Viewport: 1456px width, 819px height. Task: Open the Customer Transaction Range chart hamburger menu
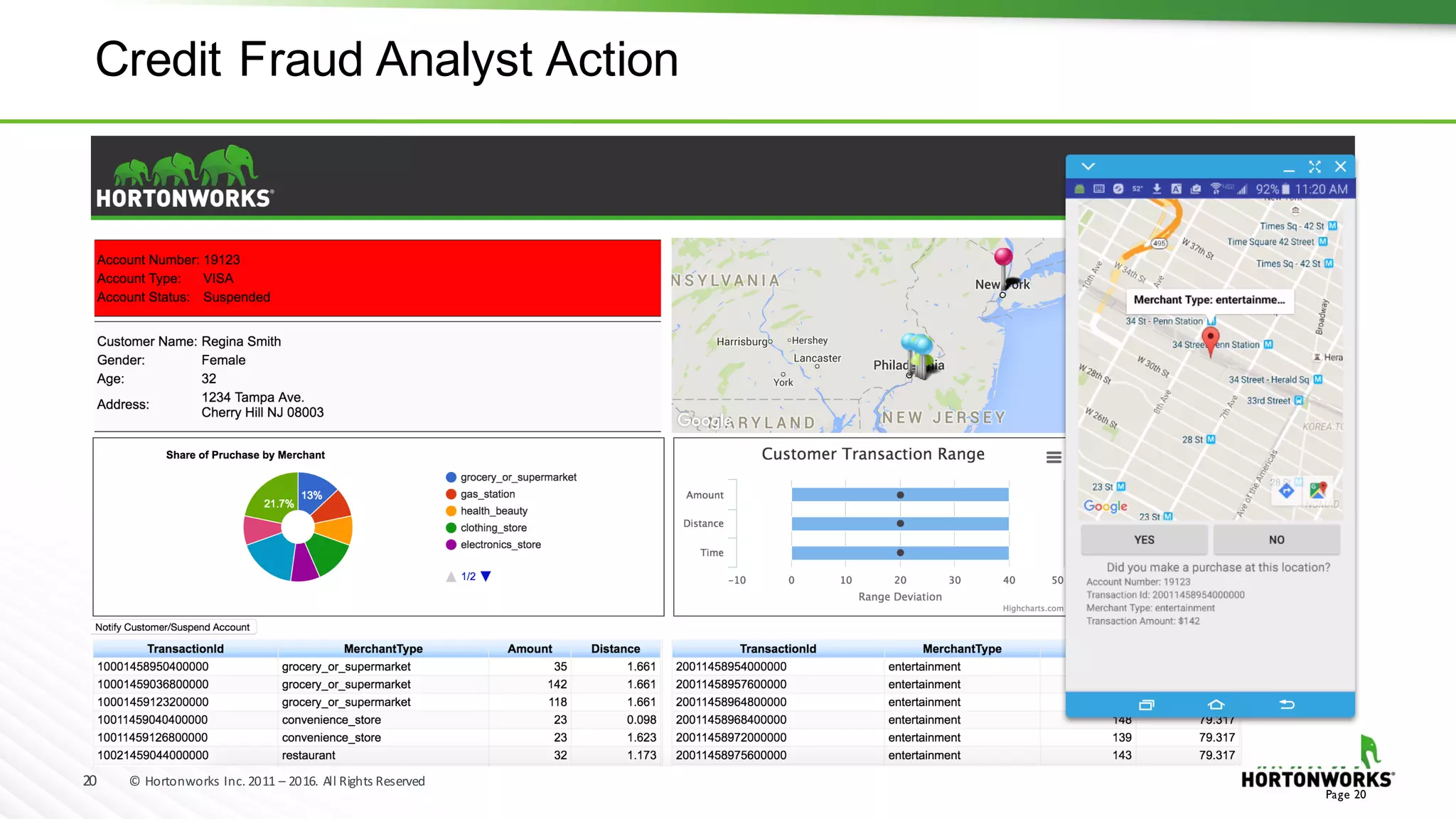pyautogui.click(x=1054, y=457)
